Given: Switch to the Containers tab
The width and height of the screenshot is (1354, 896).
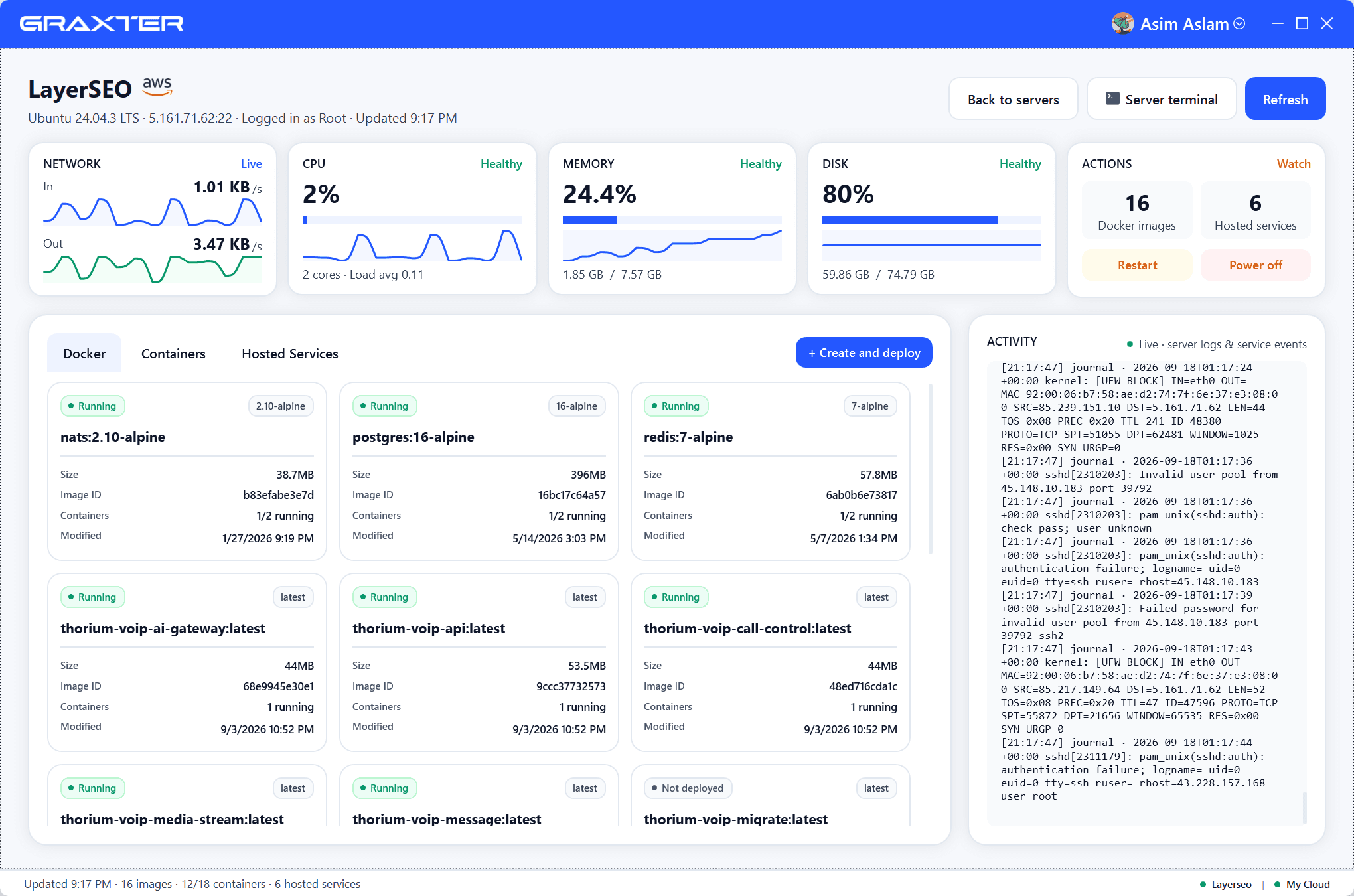Looking at the screenshot, I should 173,353.
